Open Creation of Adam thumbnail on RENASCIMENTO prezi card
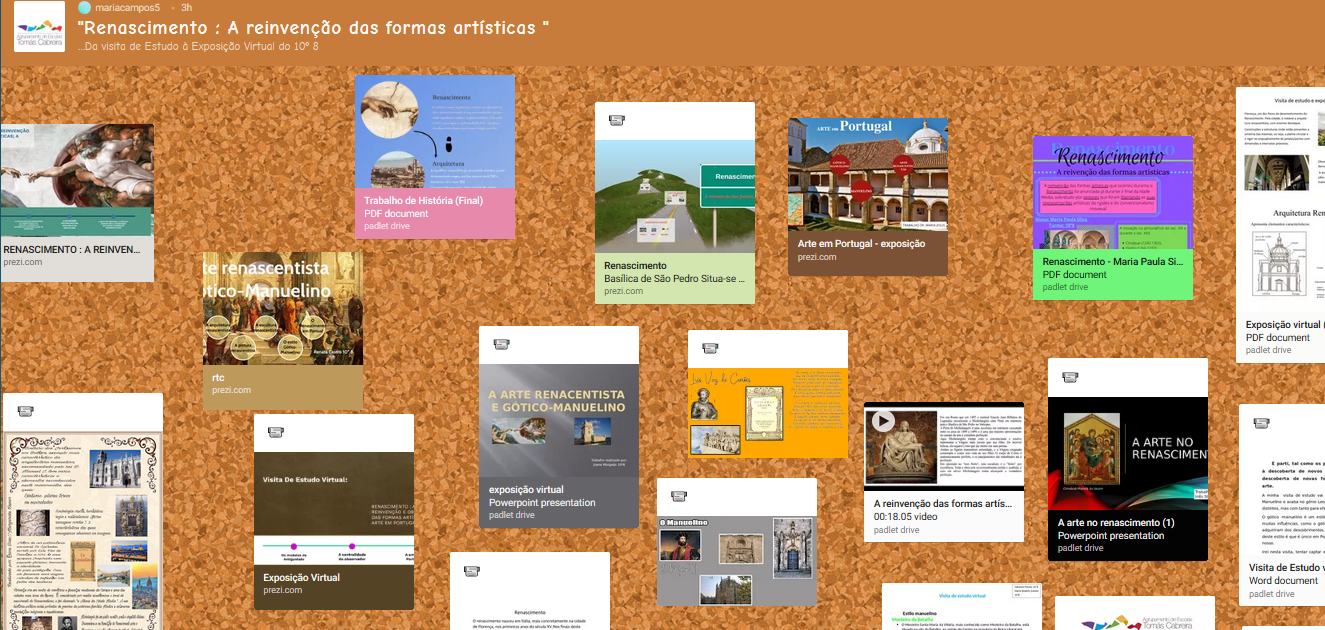This screenshot has height=630, width=1325. 77,180
